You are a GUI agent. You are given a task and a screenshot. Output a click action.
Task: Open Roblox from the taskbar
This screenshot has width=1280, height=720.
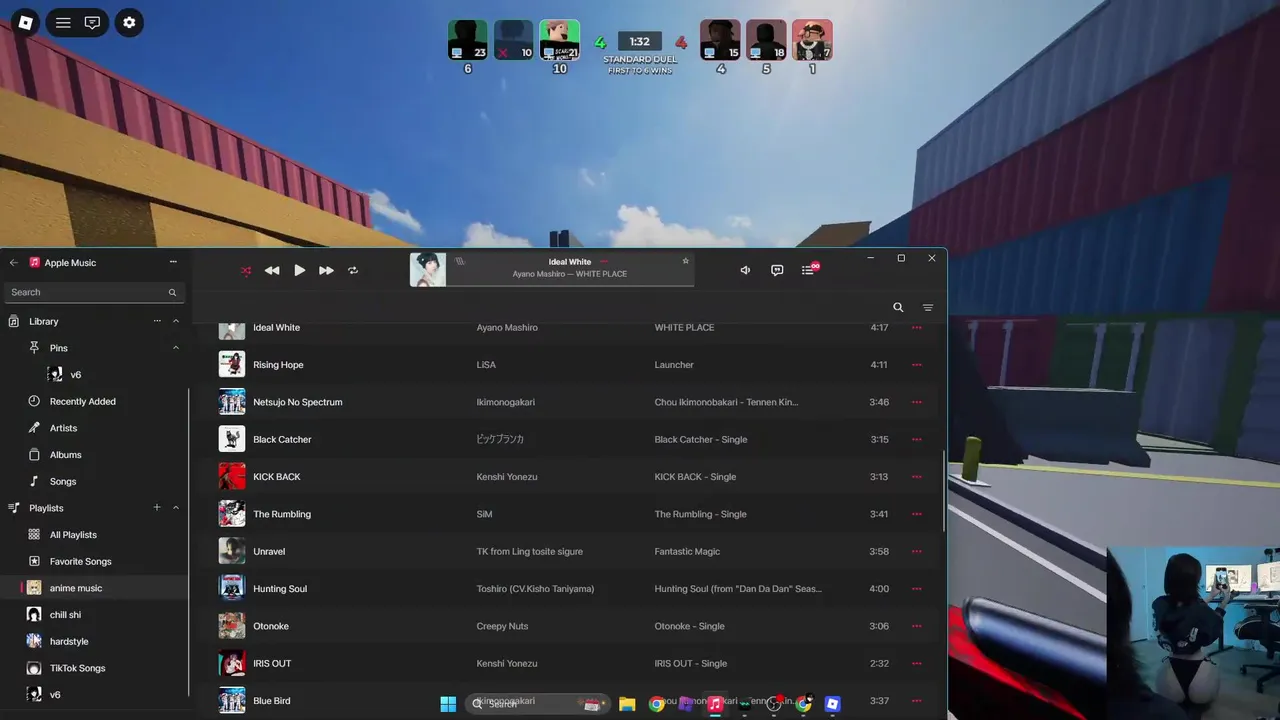[x=832, y=704]
